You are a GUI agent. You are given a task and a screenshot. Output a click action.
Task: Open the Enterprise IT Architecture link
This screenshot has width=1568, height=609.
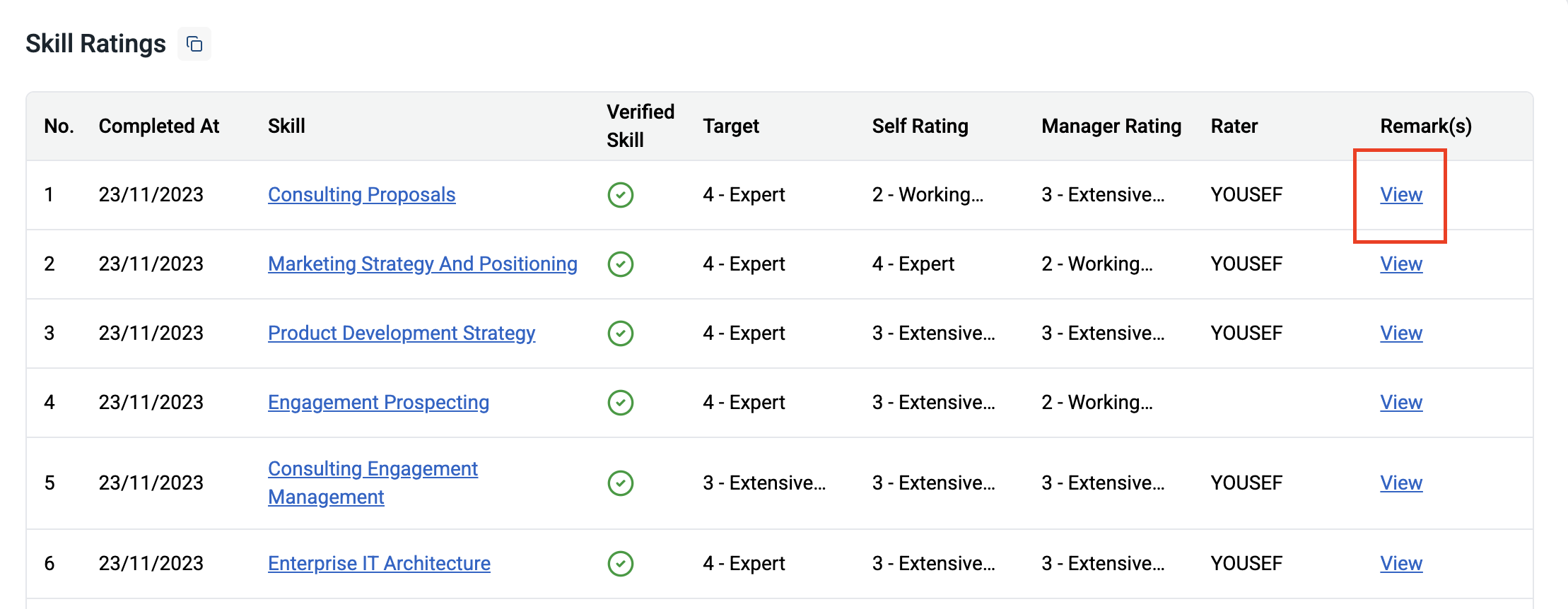tap(379, 564)
